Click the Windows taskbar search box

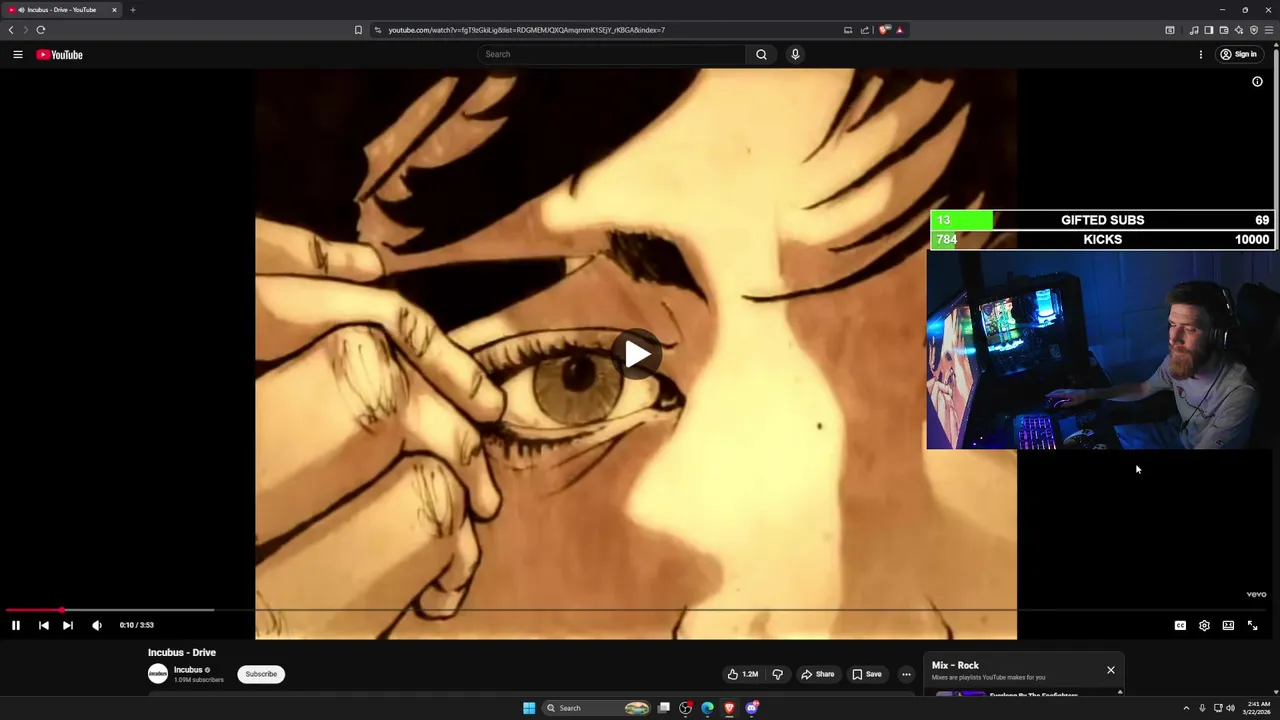(x=598, y=708)
